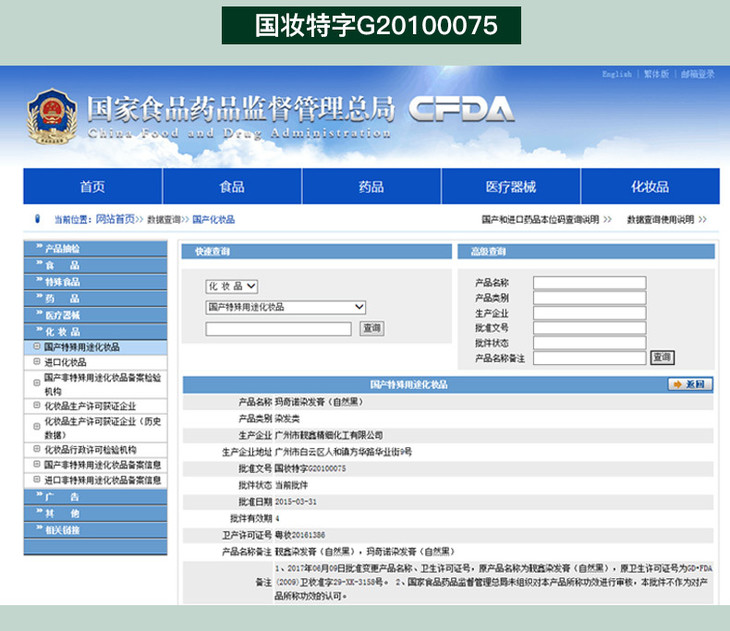
Task: Click the 产品名称 advanced search field
Action: click(x=589, y=283)
